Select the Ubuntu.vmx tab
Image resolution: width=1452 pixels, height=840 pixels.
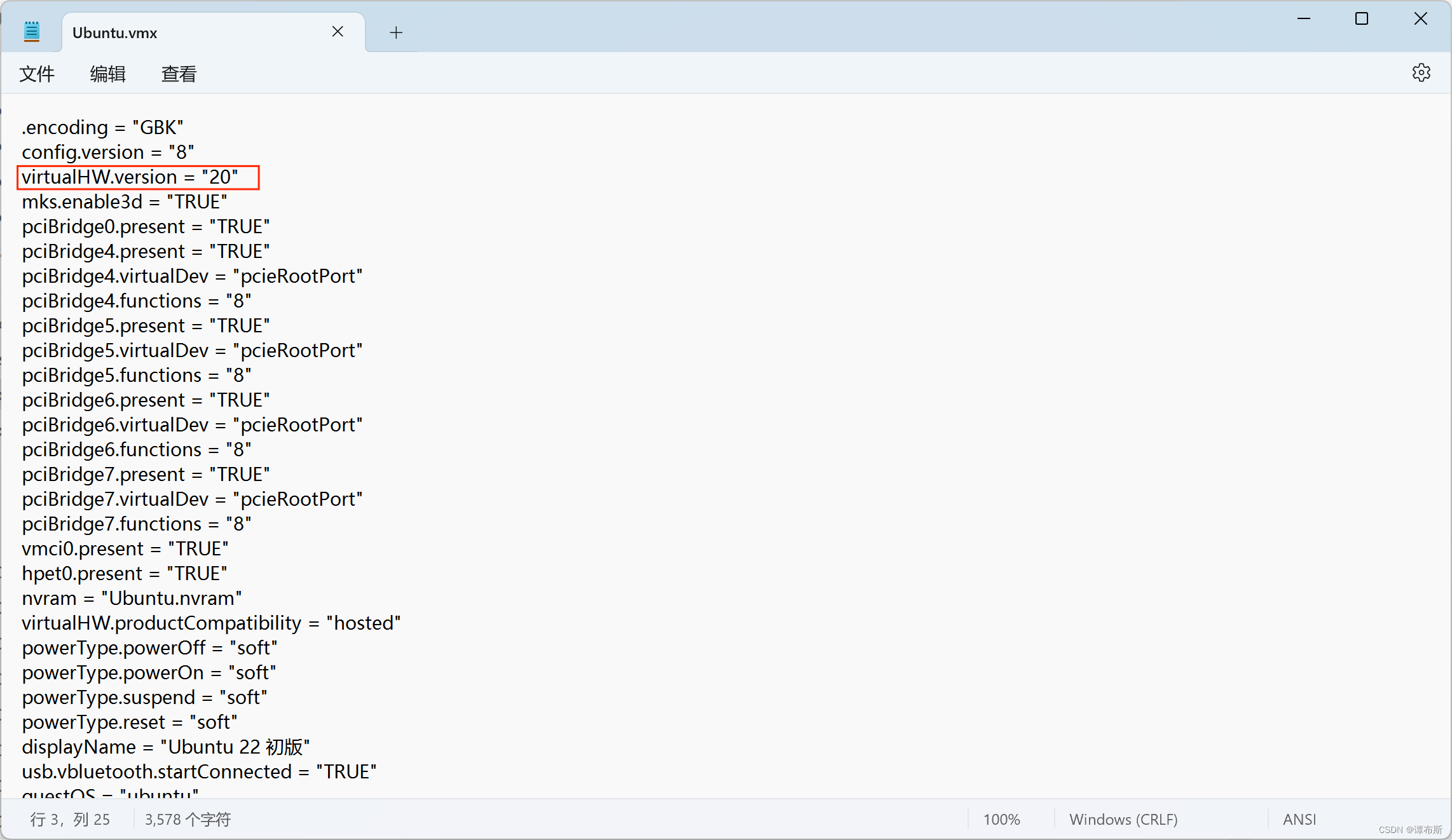pyautogui.click(x=191, y=32)
